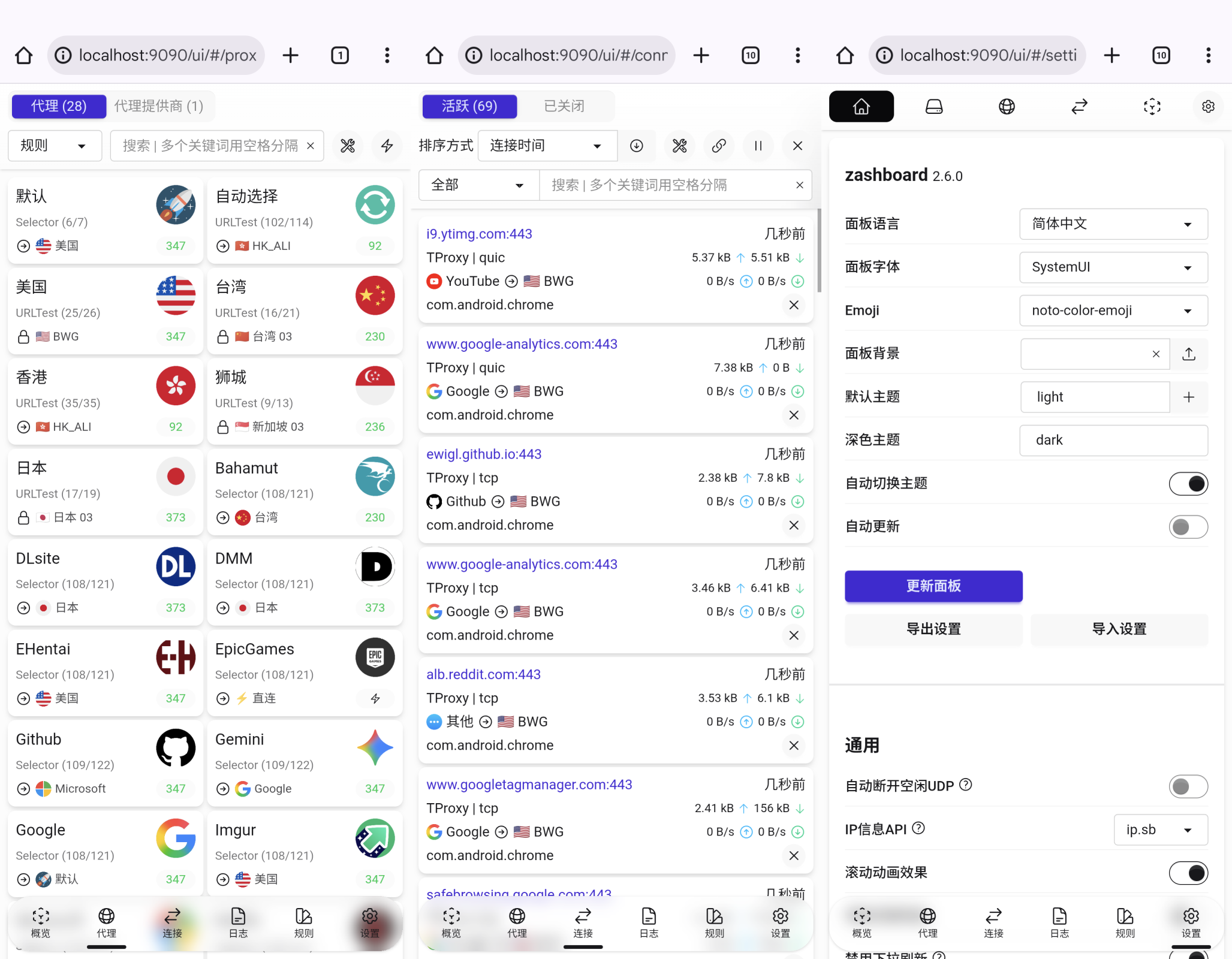Open the 连接时间 sorting dropdown

547,146
